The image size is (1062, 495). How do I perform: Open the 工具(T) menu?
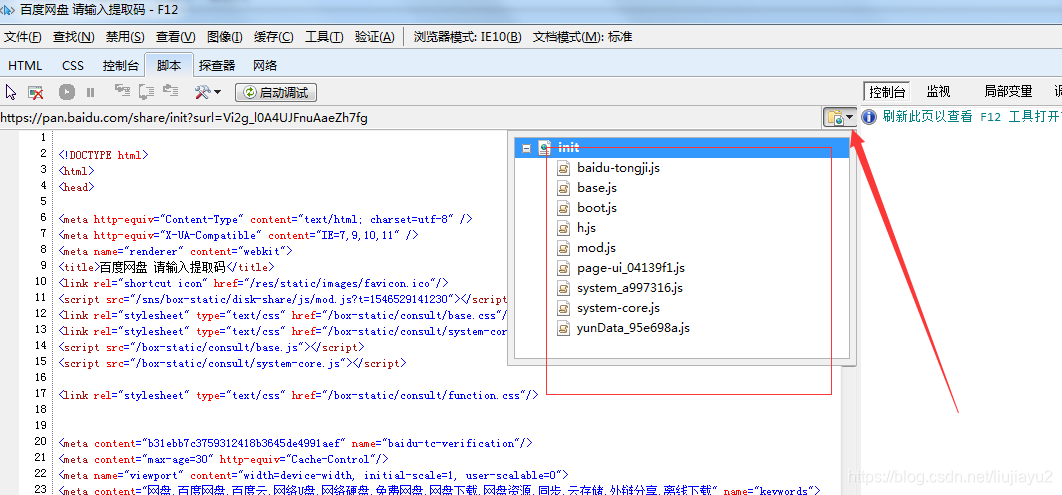324,37
